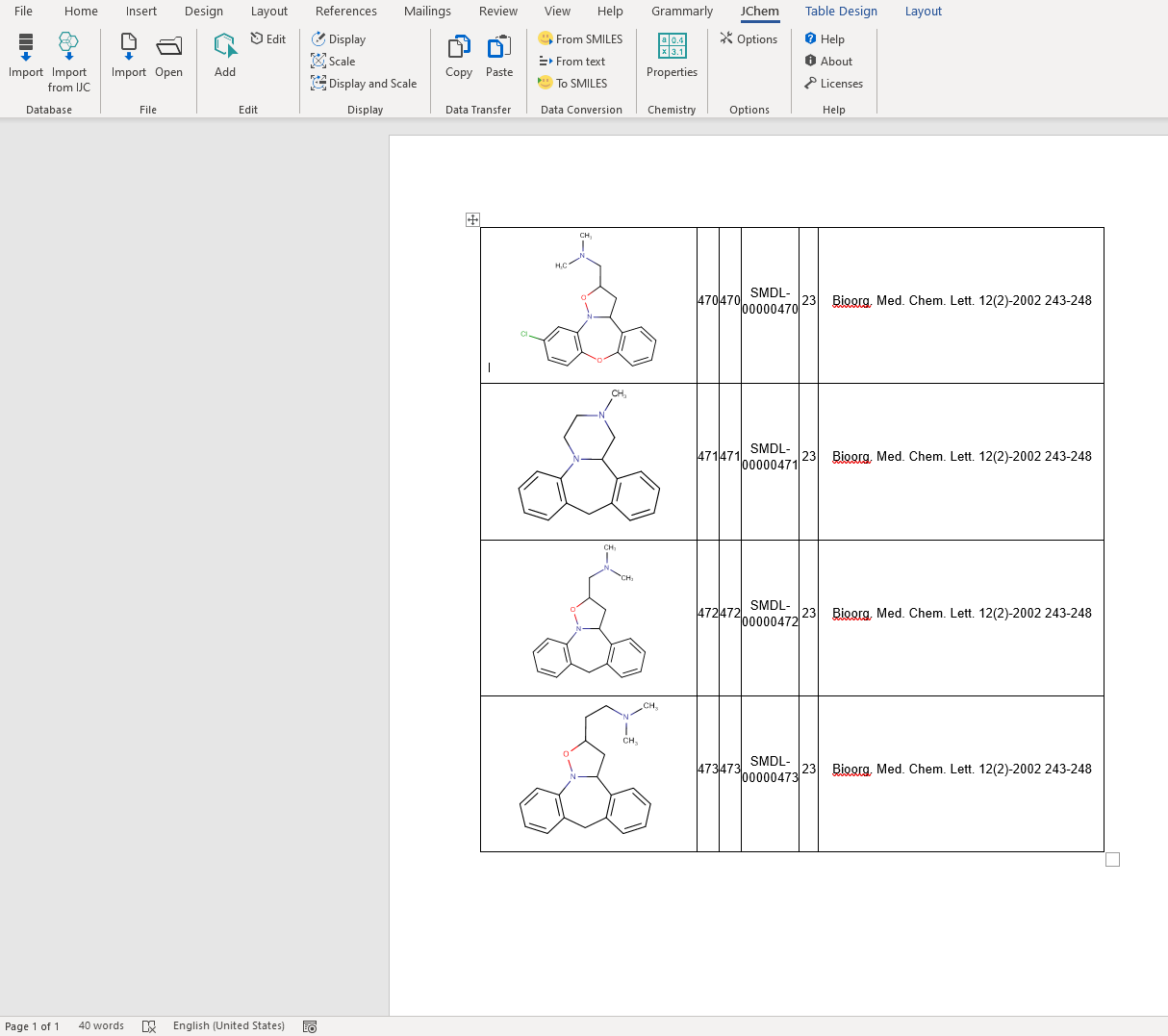Screen dimensions: 1168x1036
Task: Switch to the Table Design tab
Action: pos(841,11)
